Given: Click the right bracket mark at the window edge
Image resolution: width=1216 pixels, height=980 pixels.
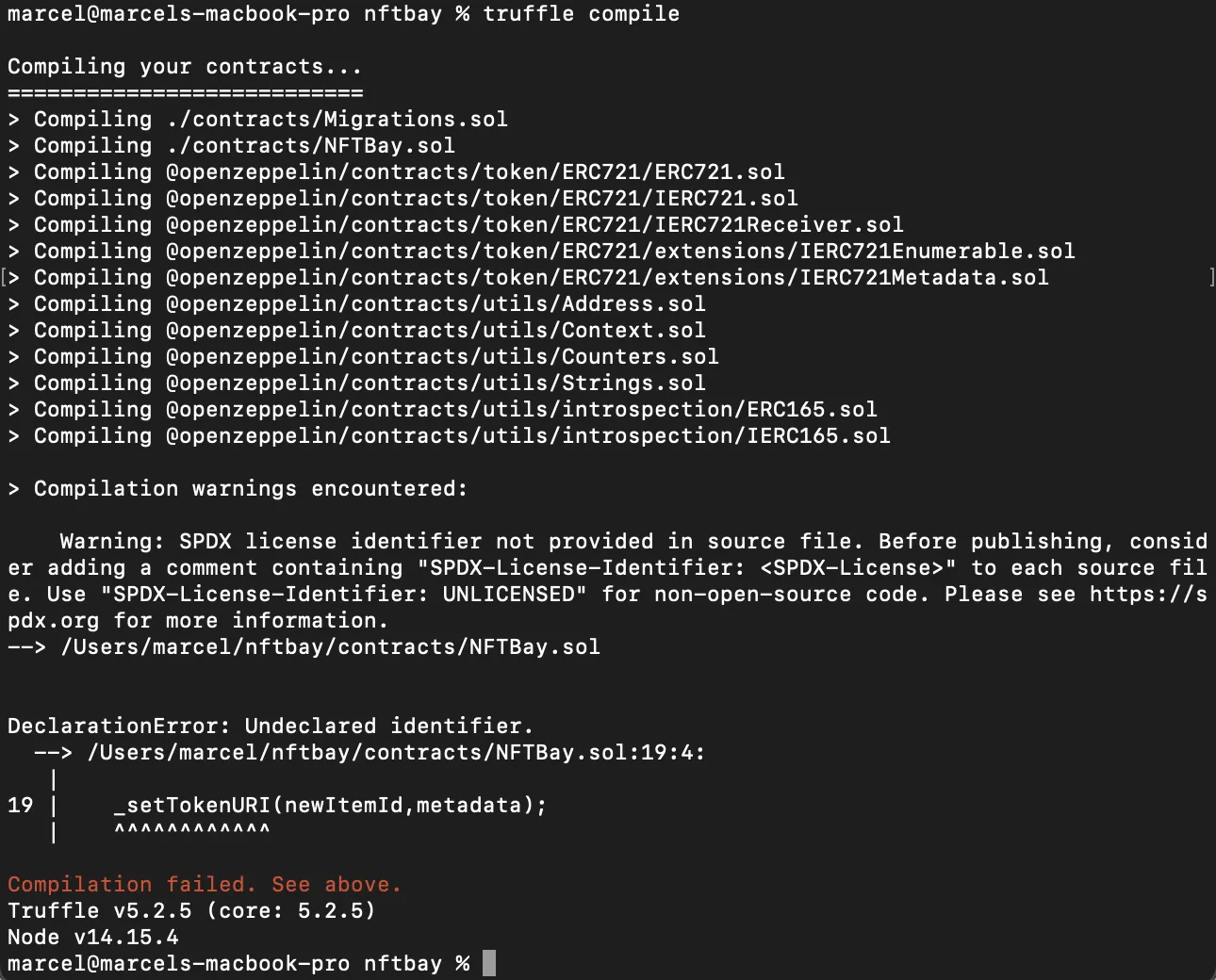Looking at the screenshot, I should 1211,277.
